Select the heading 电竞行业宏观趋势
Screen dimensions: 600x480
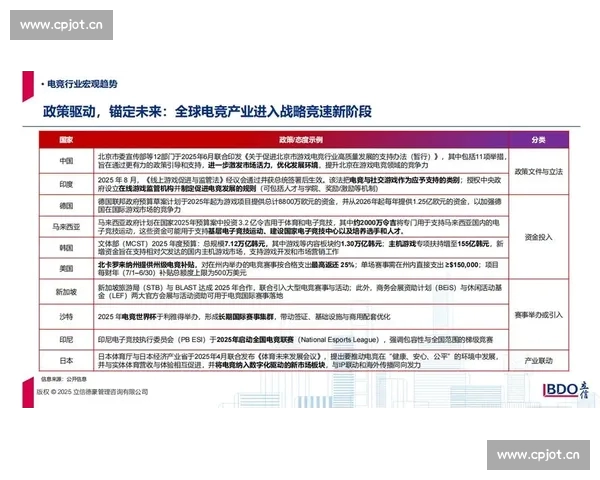(82, 84)
